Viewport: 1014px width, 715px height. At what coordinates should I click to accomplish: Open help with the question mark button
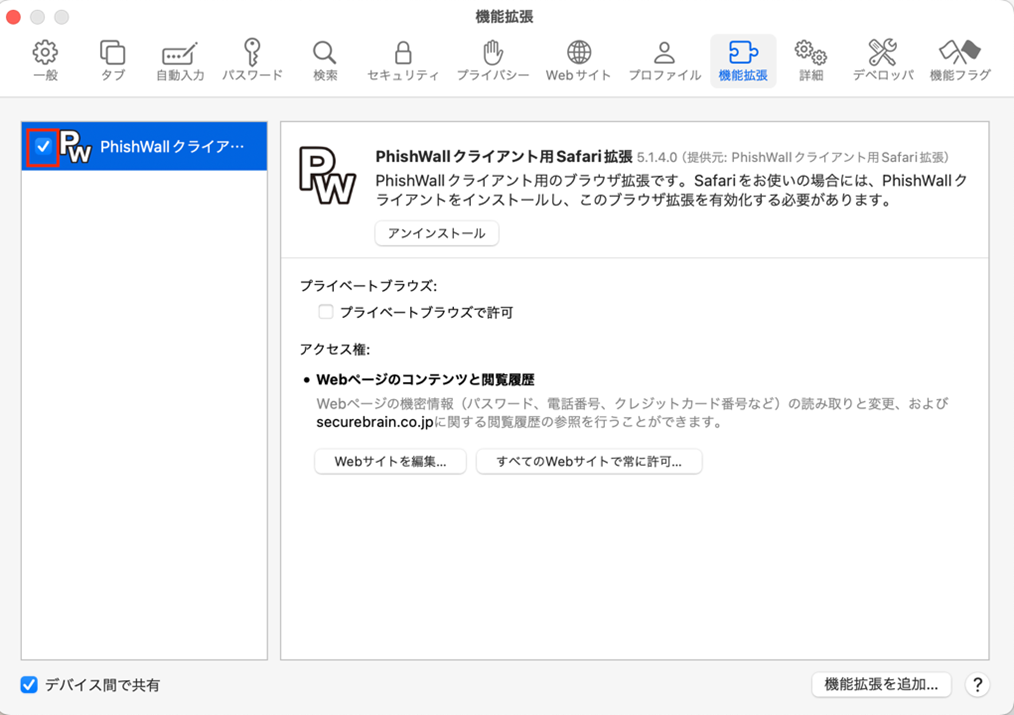click(977, 685)
